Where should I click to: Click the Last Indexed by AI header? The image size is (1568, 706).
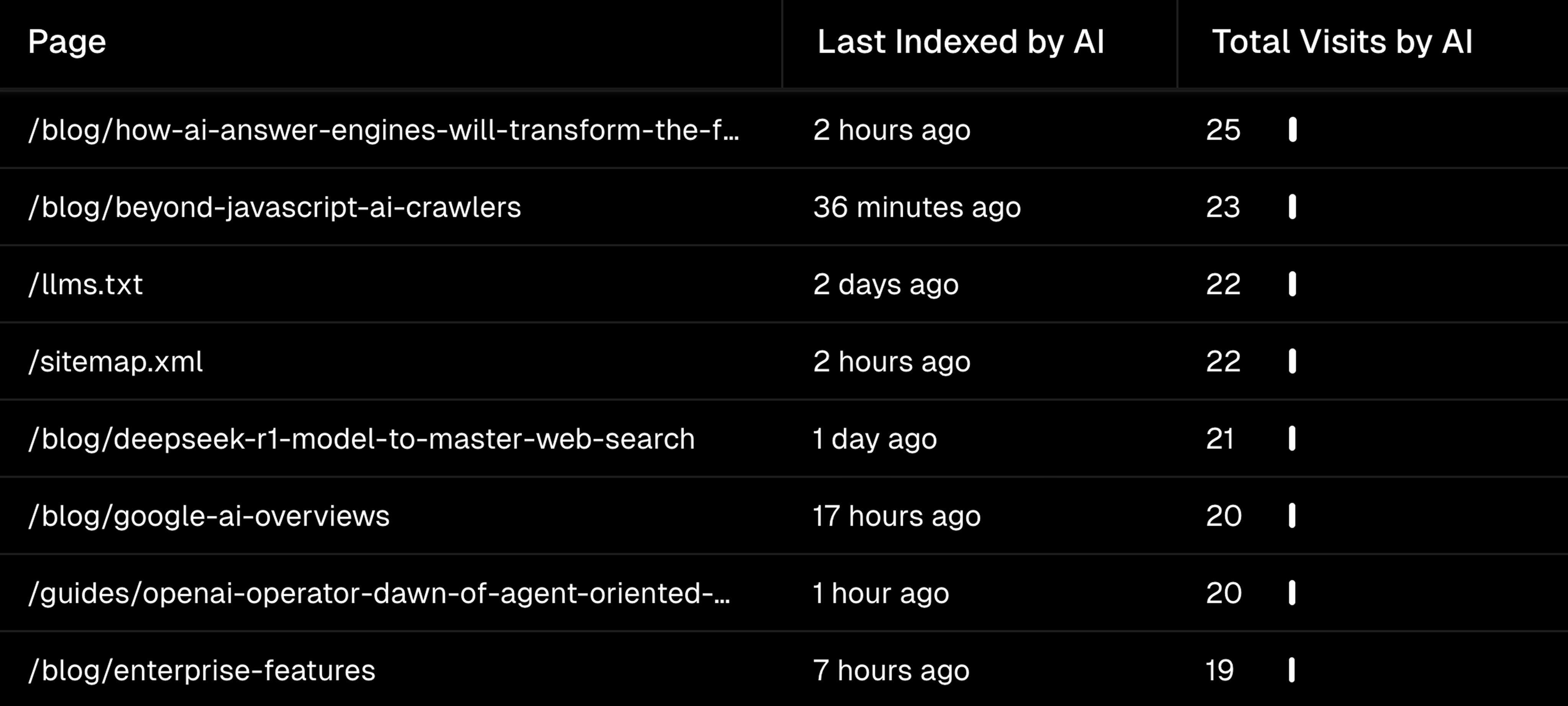tap(960, 42)
